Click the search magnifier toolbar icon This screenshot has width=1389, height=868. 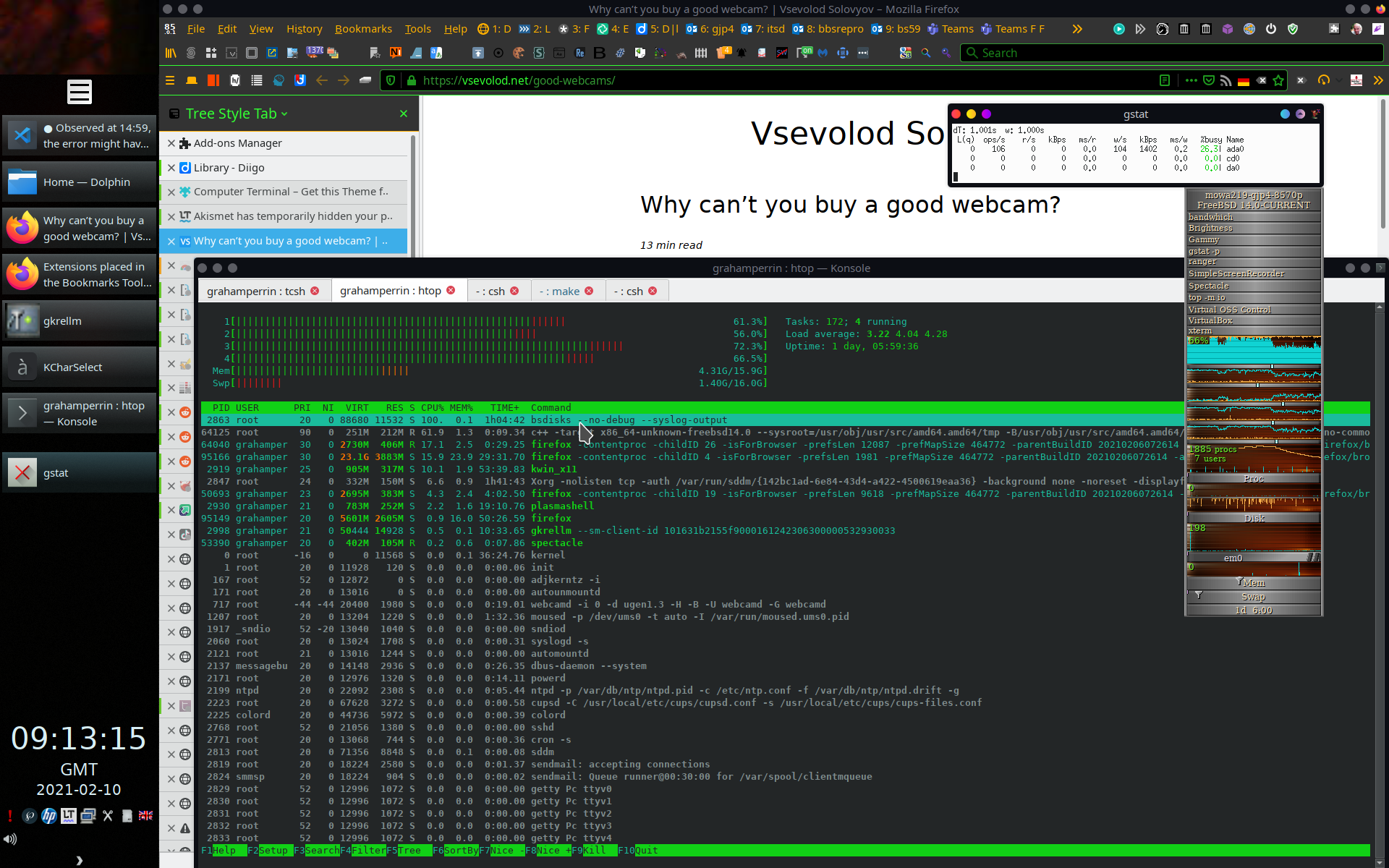point(926,53)
